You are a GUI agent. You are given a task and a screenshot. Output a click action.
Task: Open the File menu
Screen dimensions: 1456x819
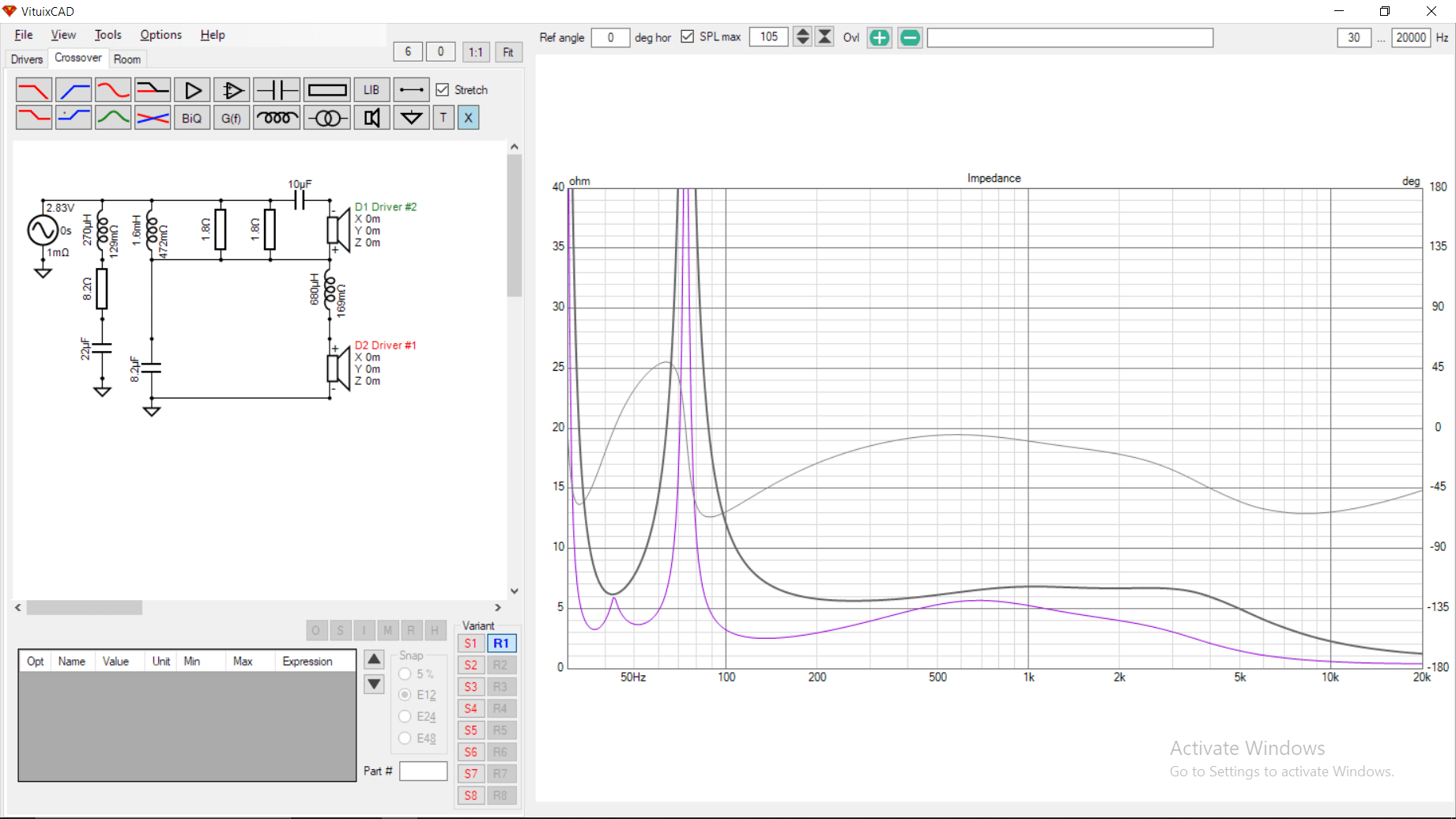[x=24, y=35]
